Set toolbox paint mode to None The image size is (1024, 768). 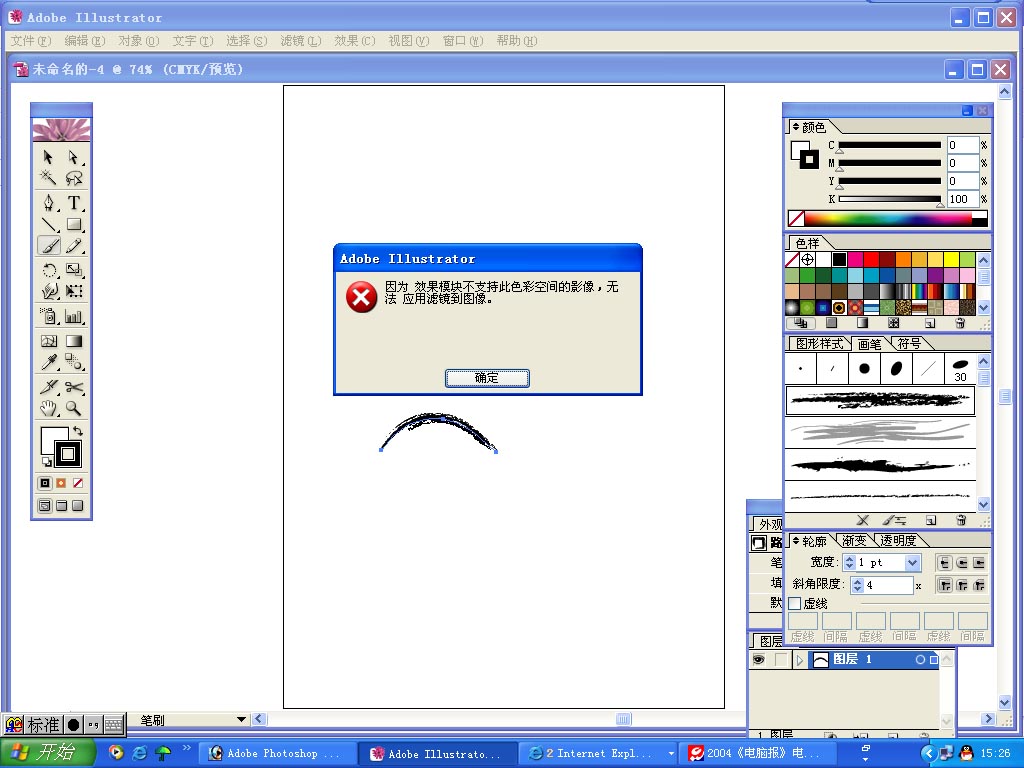pyautogui.click(x=78, y=483)
